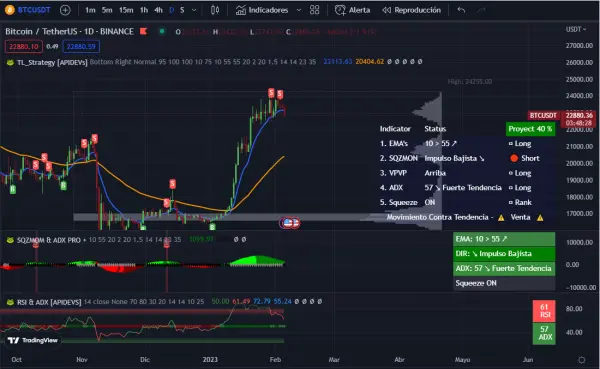This screenshot has width=600, height=369.
Task: Select the 1m timeframe
Action: (x=90, y=10)
